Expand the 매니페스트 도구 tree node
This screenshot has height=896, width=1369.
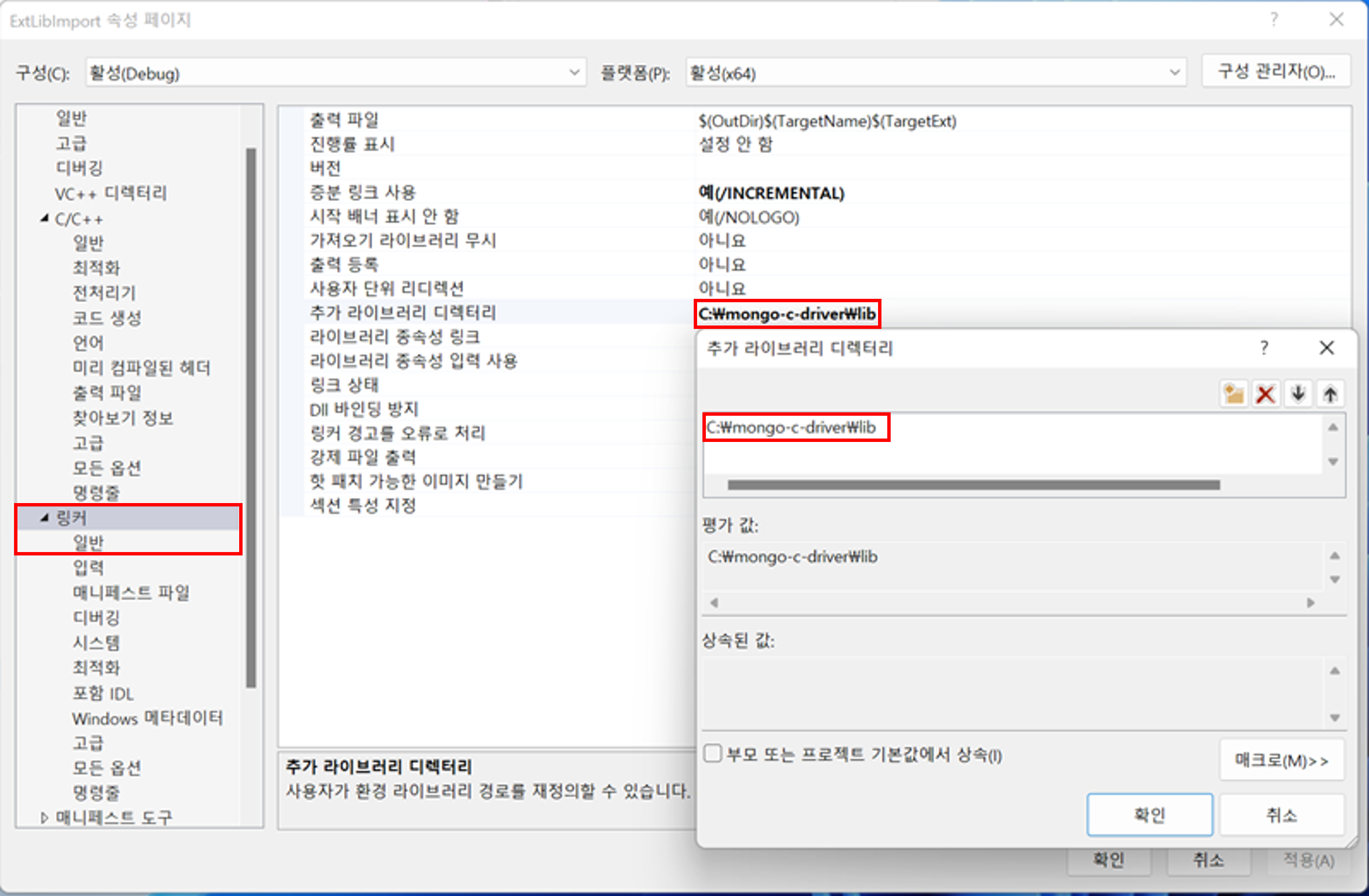[x=44, y=817]
